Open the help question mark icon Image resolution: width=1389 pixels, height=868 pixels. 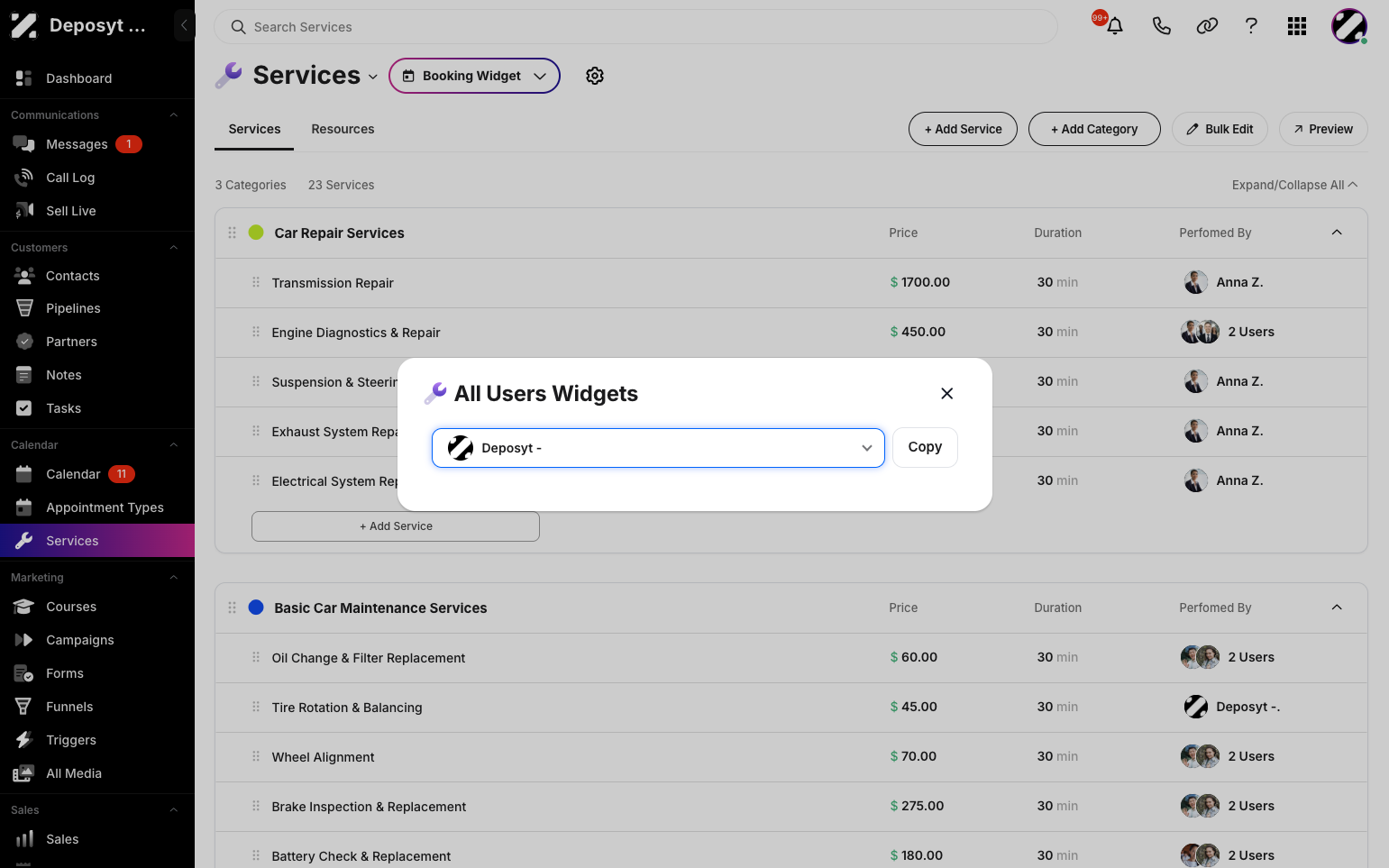coord(1251,26)
